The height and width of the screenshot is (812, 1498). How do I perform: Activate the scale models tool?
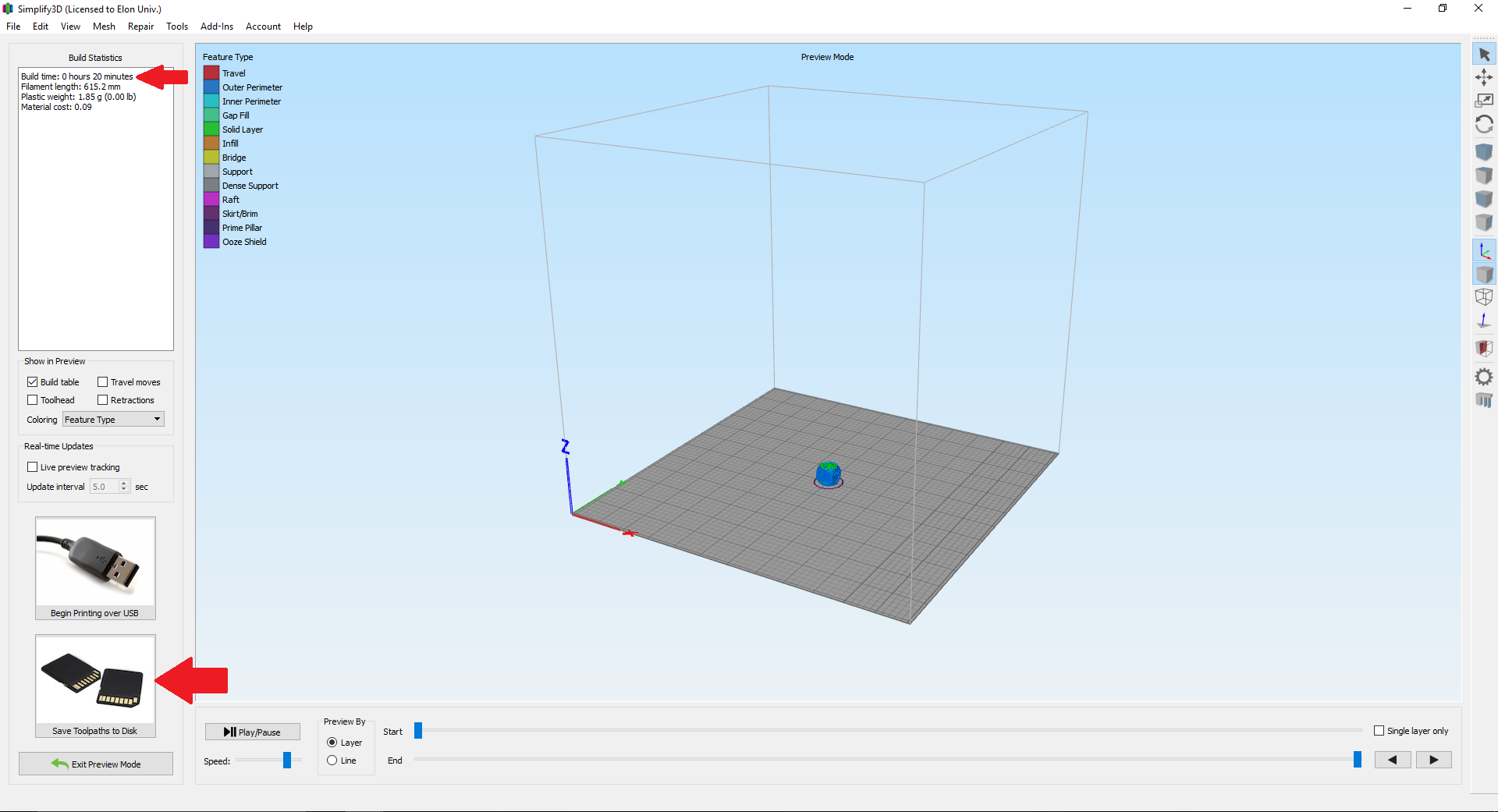click(x=1484, y=101)
